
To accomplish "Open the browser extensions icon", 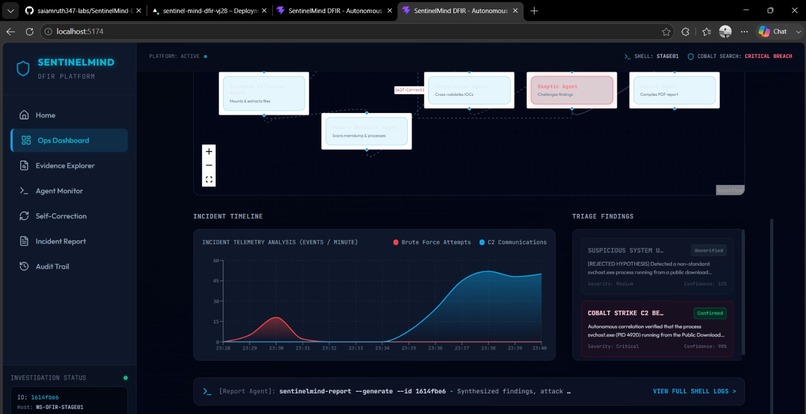I will pyautogui.click(x=685, y=32).
